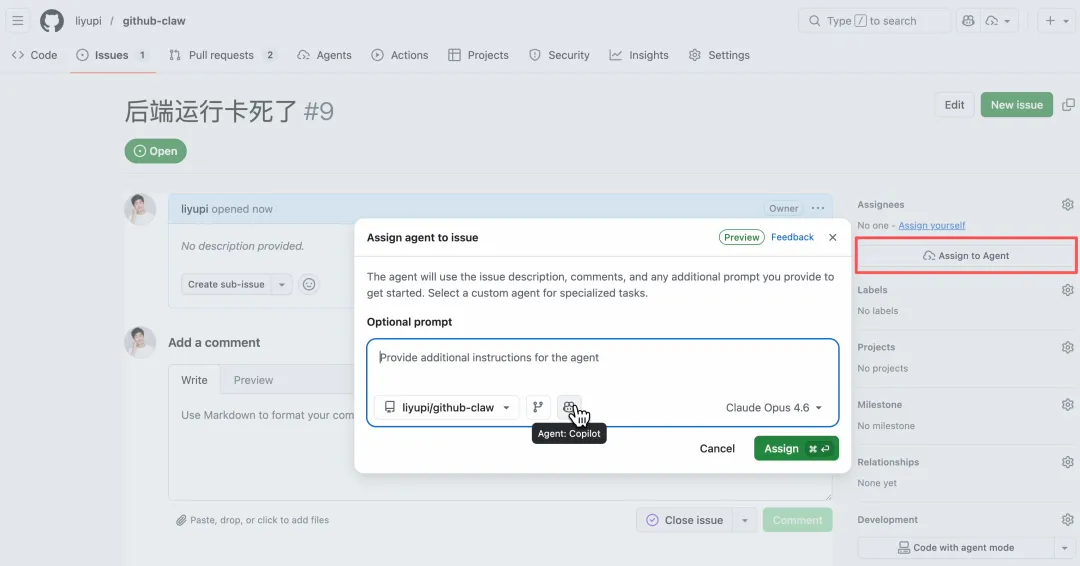Expand the Claude Opus 4.6 model dropdown
Image resolution: width=1080 pixels, height=566 pixels.
click(774, 408)
